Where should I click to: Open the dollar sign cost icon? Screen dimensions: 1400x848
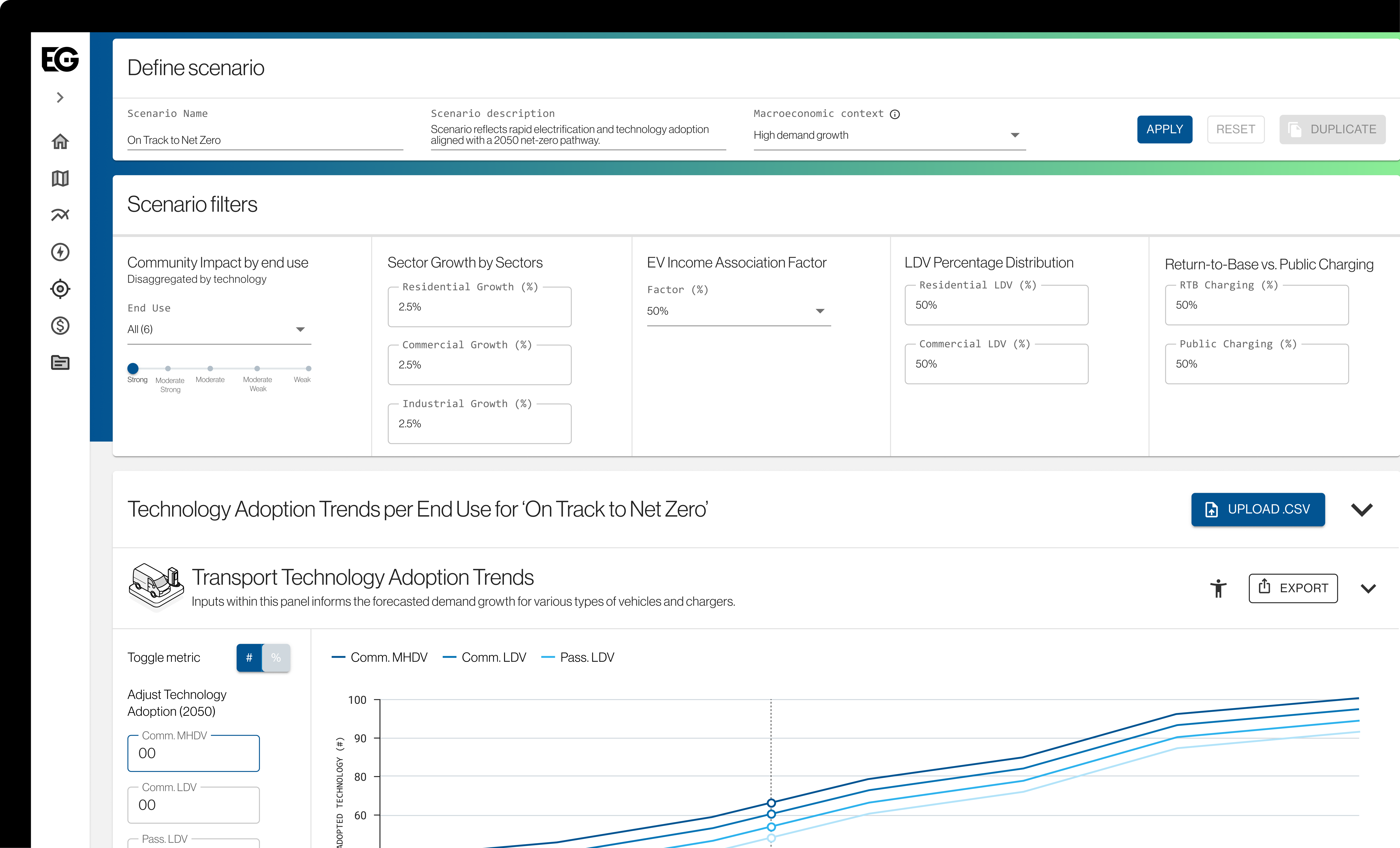60,326
